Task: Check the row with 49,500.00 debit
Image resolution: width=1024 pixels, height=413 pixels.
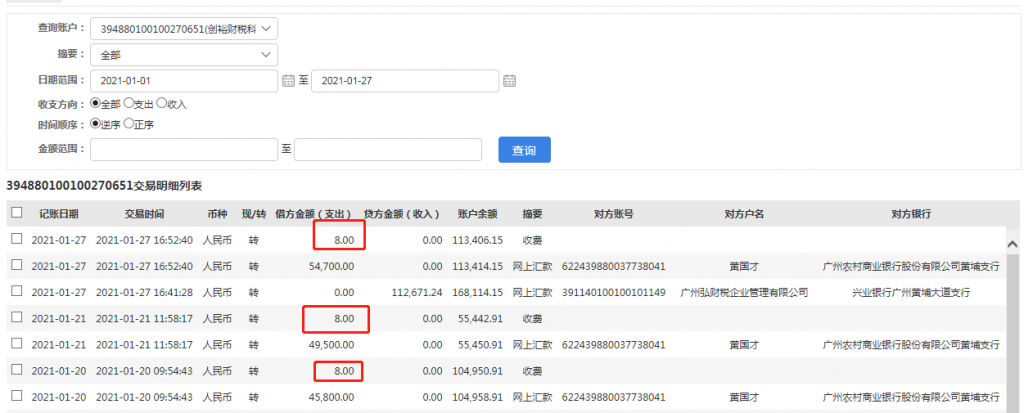Action: point(16,344)
